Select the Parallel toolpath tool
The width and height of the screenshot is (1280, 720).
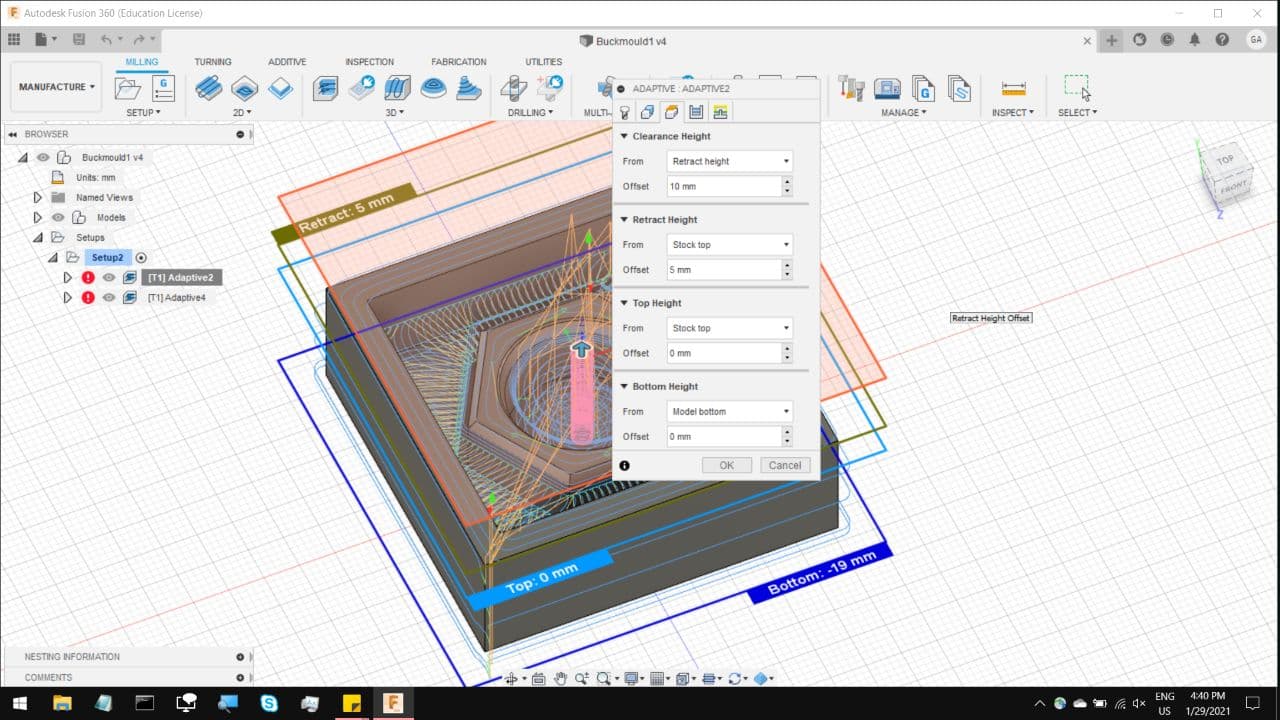click(x=397, y=88)
